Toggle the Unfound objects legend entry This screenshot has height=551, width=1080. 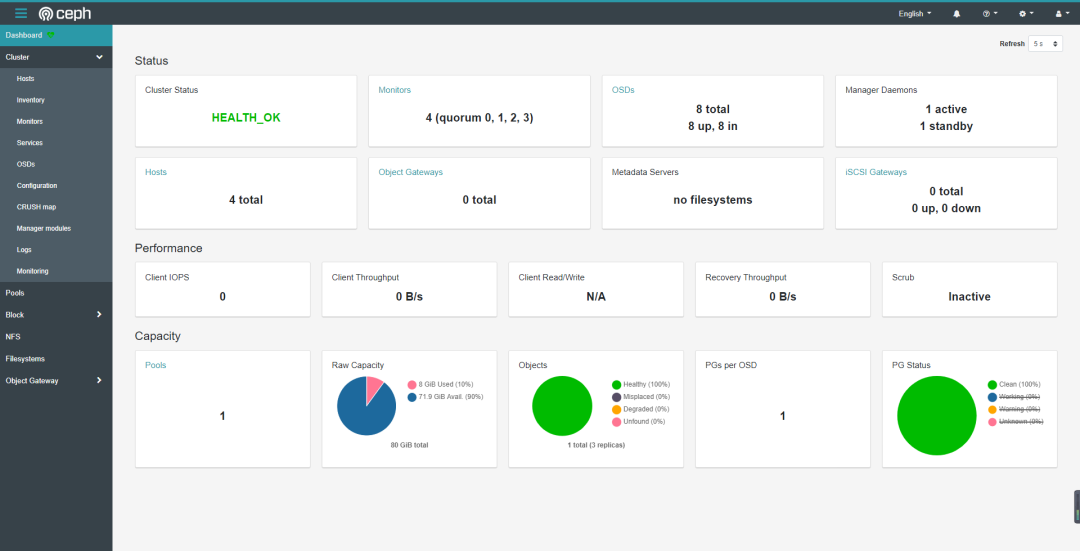638,422
